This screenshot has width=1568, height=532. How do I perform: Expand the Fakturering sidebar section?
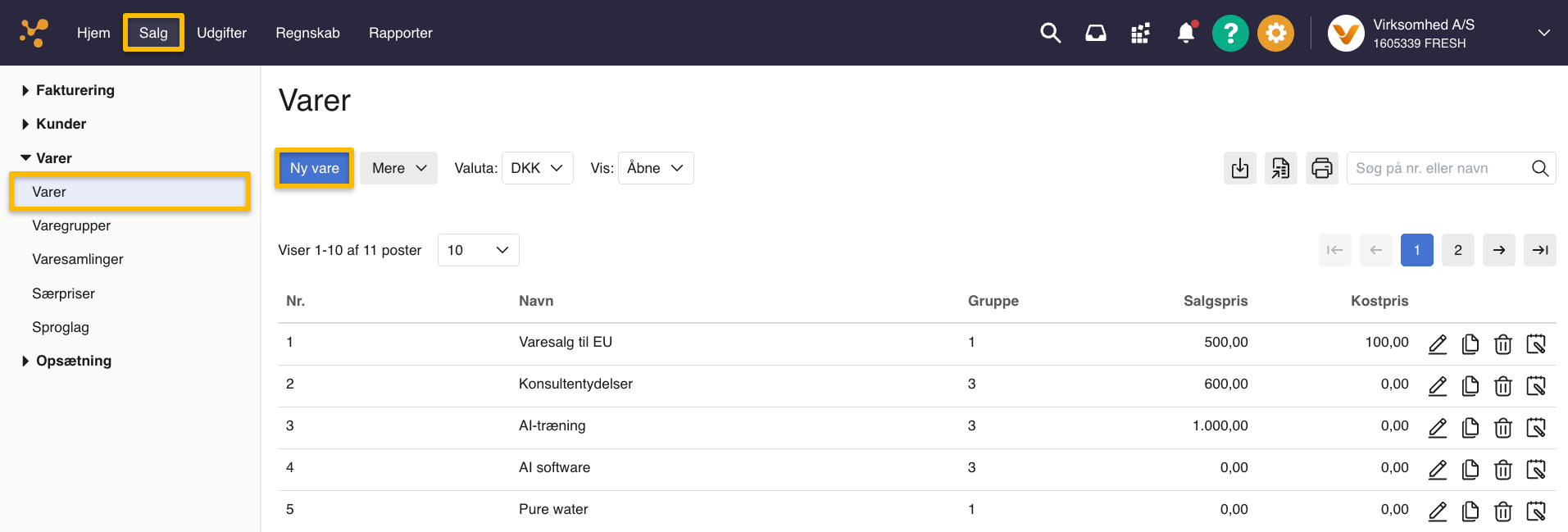[75, 90]
